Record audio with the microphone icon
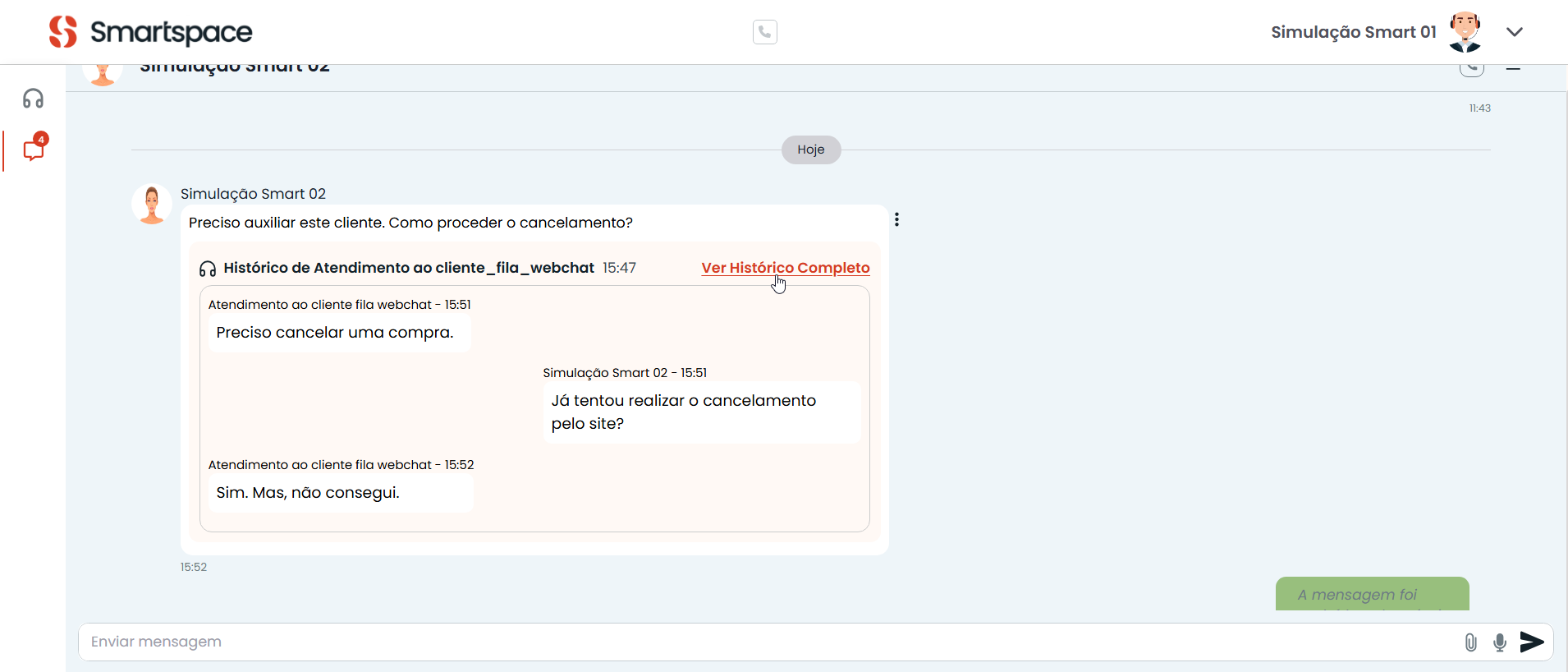 [1499, 642]
